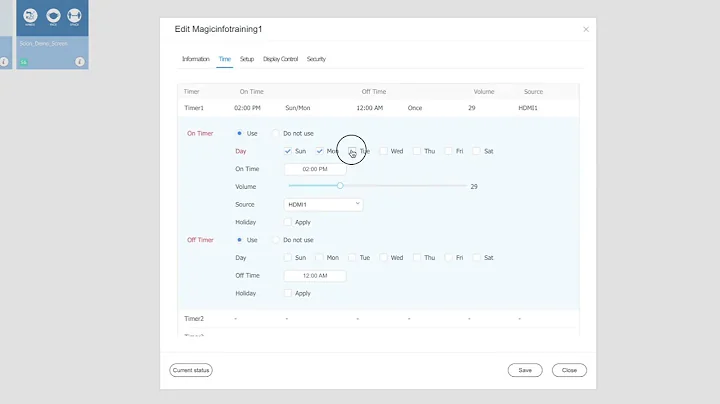The height and width of the screenshot is (404, 720).
Task: Open the Scion_Demo_Screen device thumbnail
Action: pyautogui.click(x=51, y=17)
